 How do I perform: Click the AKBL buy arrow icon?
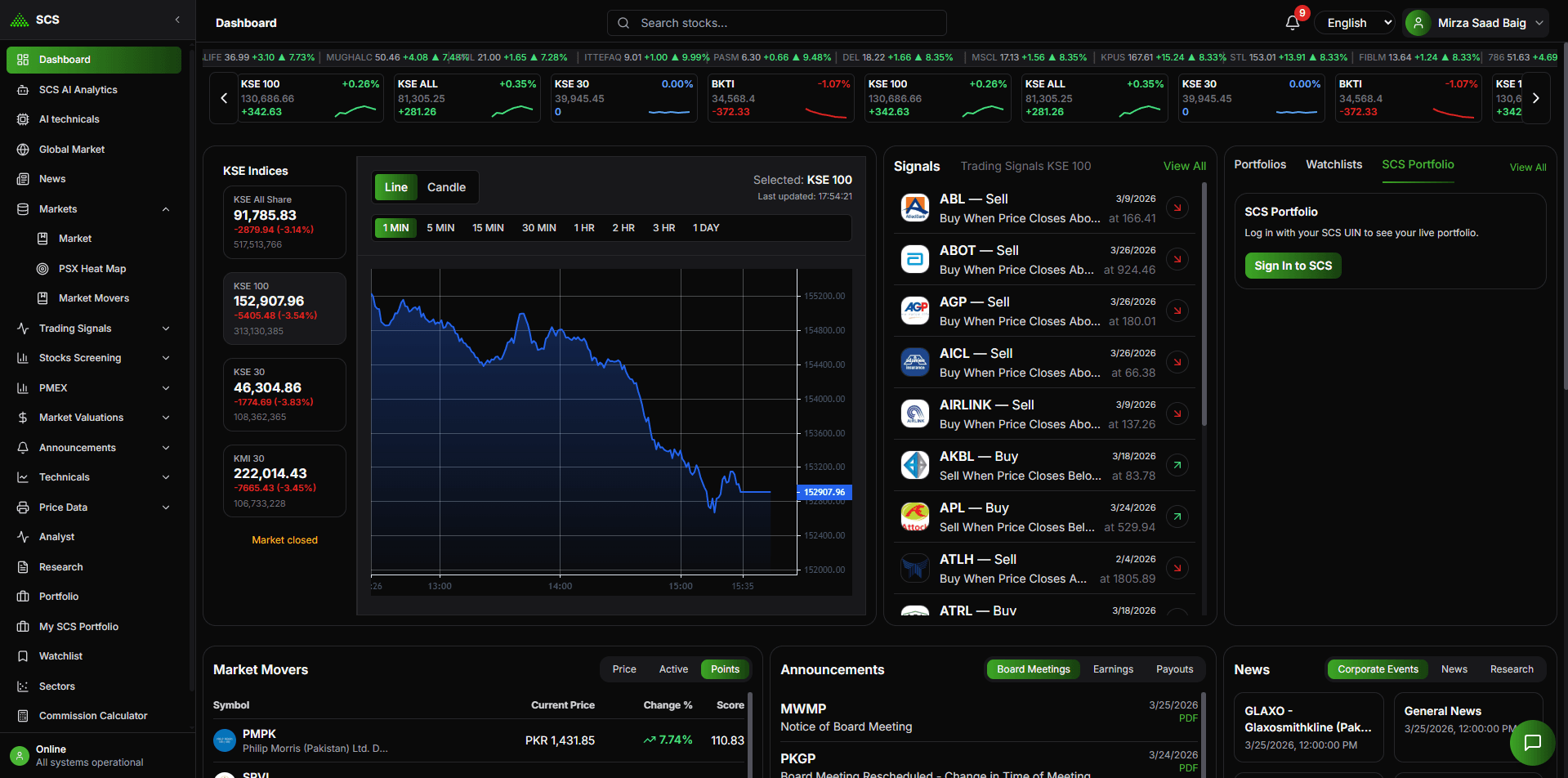(1177, 465)
